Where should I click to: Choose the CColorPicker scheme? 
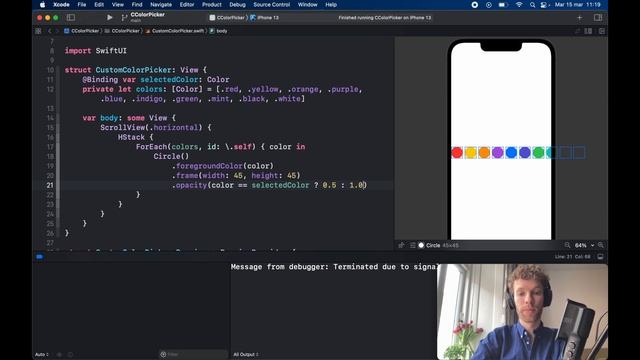(227, 18)
